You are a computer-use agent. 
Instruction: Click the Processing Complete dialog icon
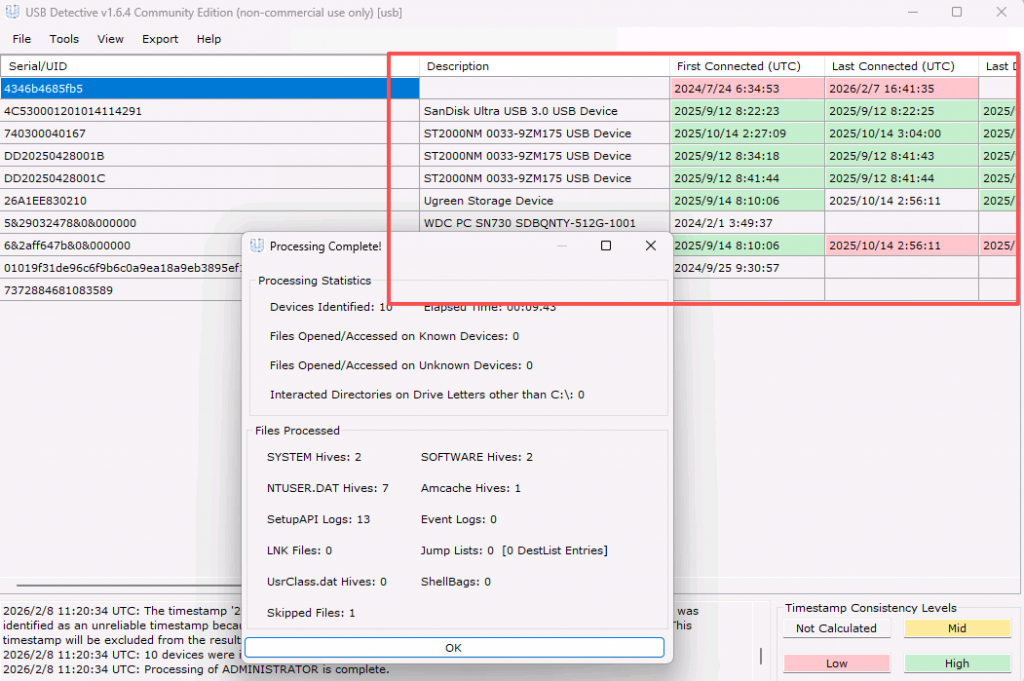258,246
